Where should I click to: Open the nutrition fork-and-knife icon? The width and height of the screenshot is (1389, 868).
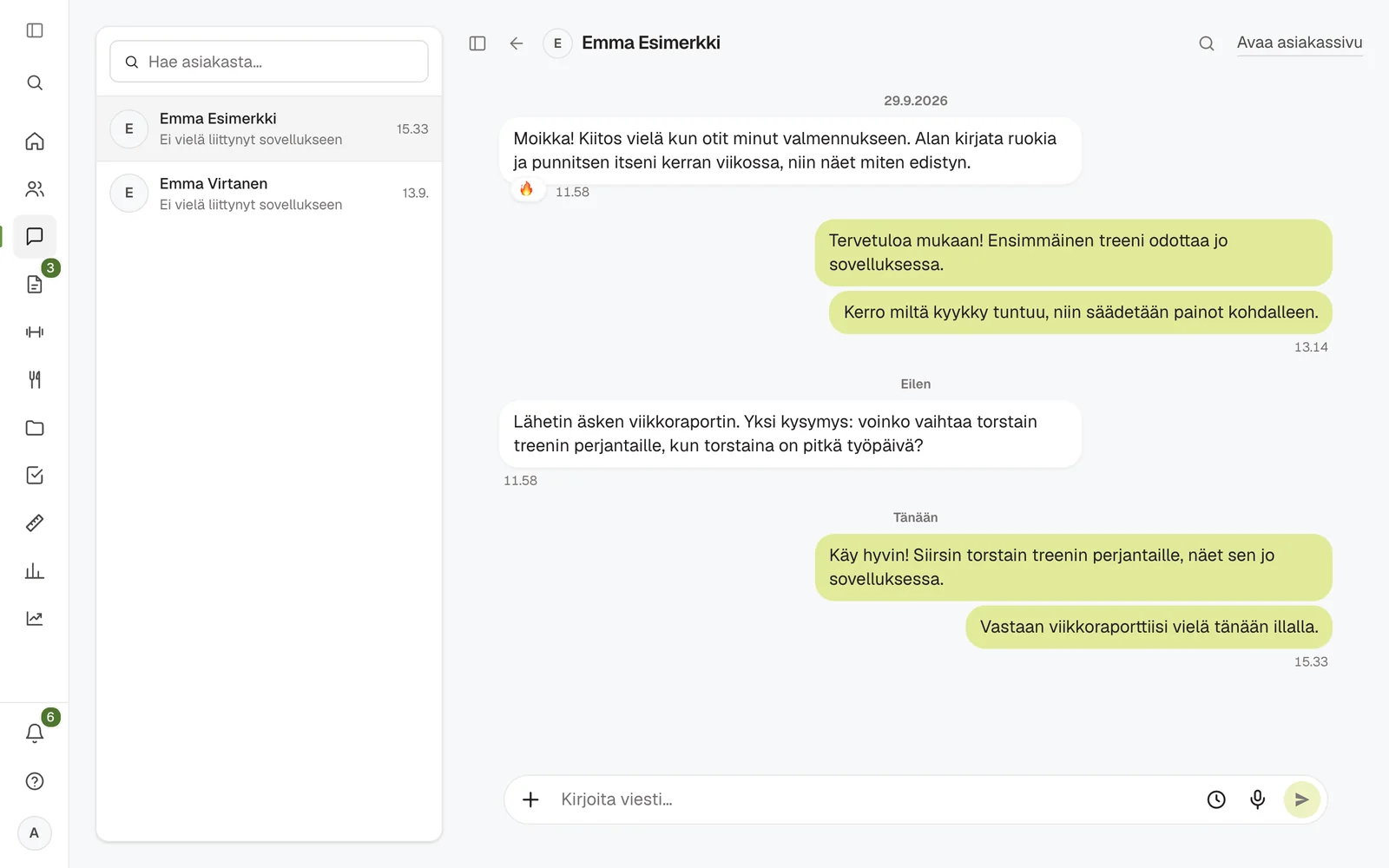(35, 379)
